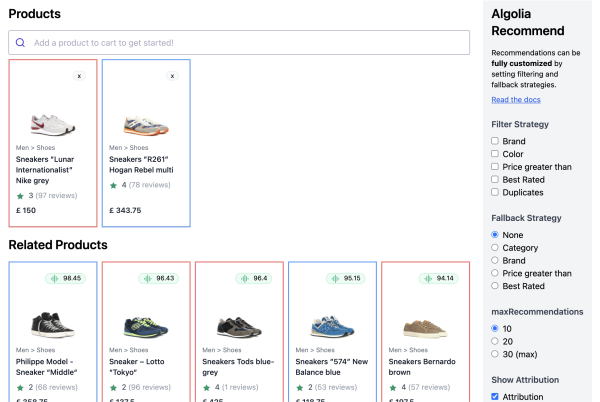Set maxRecommendations to 10

495,328
